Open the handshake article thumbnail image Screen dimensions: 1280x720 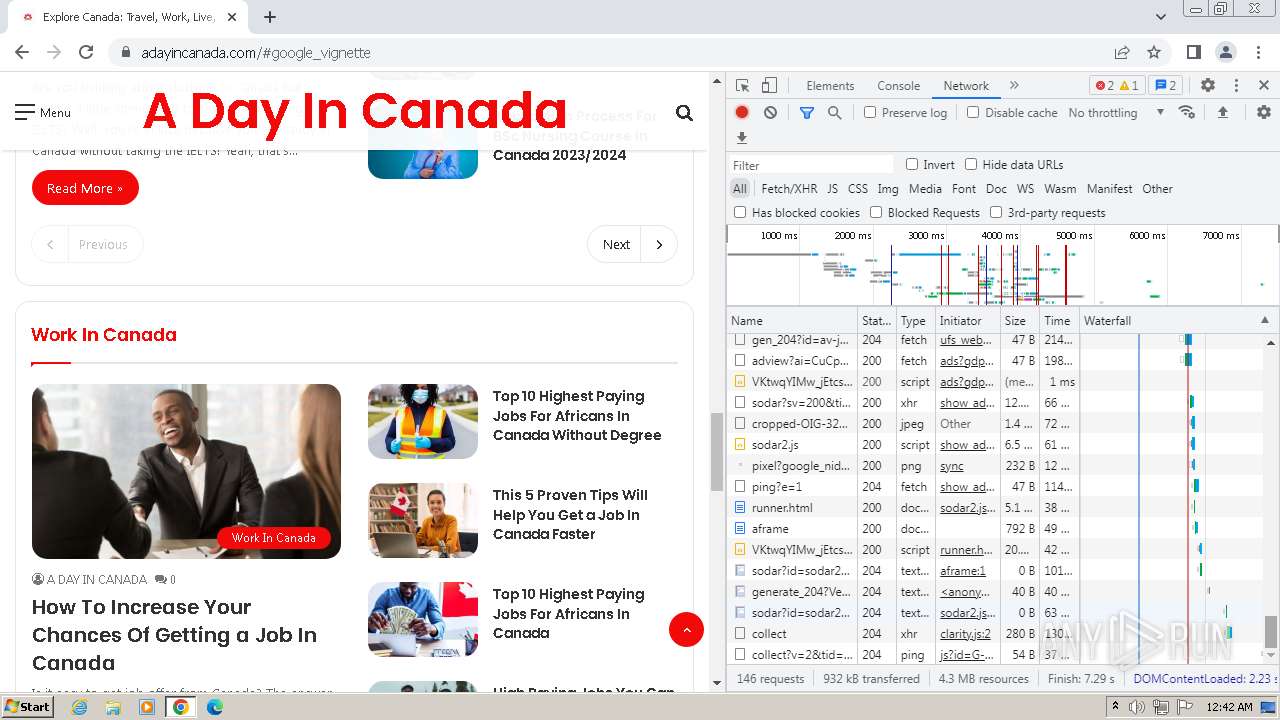pyautogui.click(x=186, y=471)
